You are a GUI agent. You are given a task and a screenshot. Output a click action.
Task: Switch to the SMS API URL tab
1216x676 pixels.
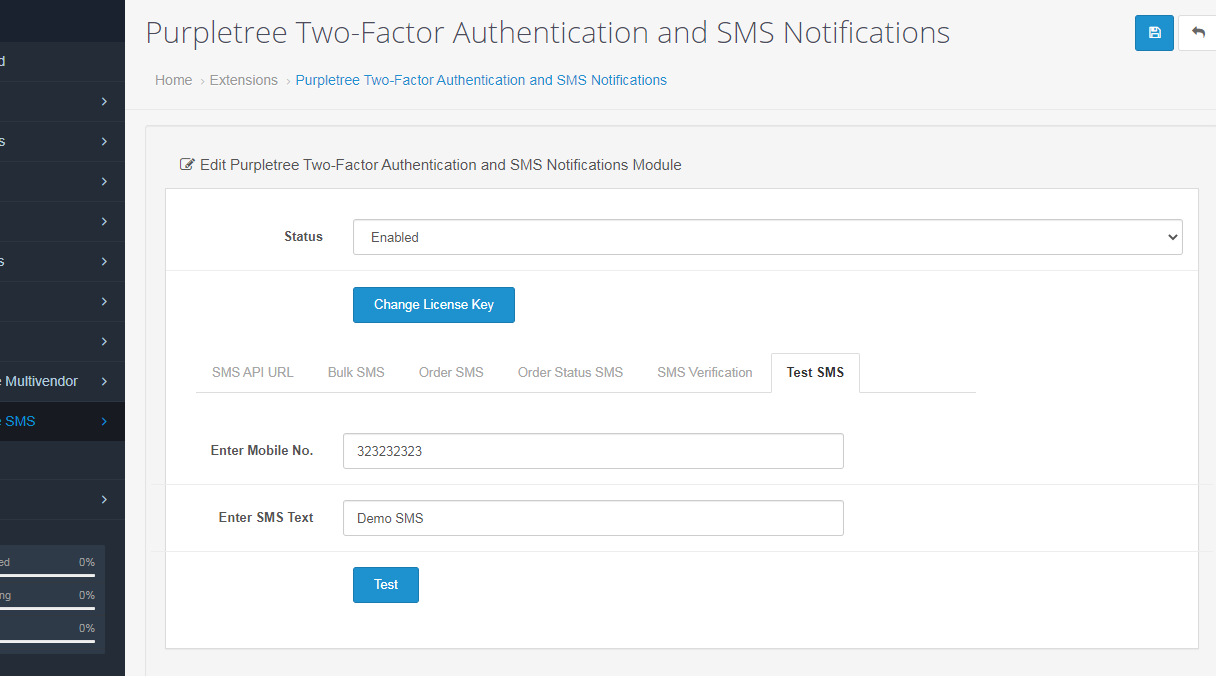point(253,372)
